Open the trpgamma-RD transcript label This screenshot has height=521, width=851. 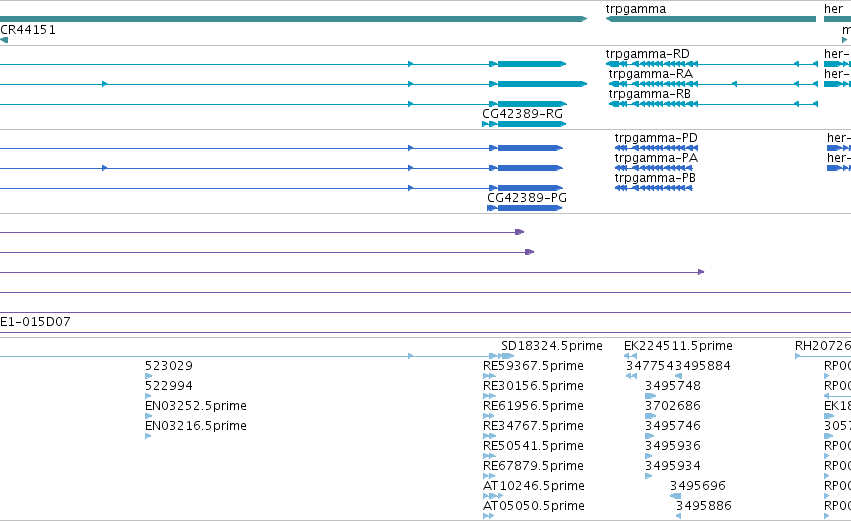tap(647, 54)
